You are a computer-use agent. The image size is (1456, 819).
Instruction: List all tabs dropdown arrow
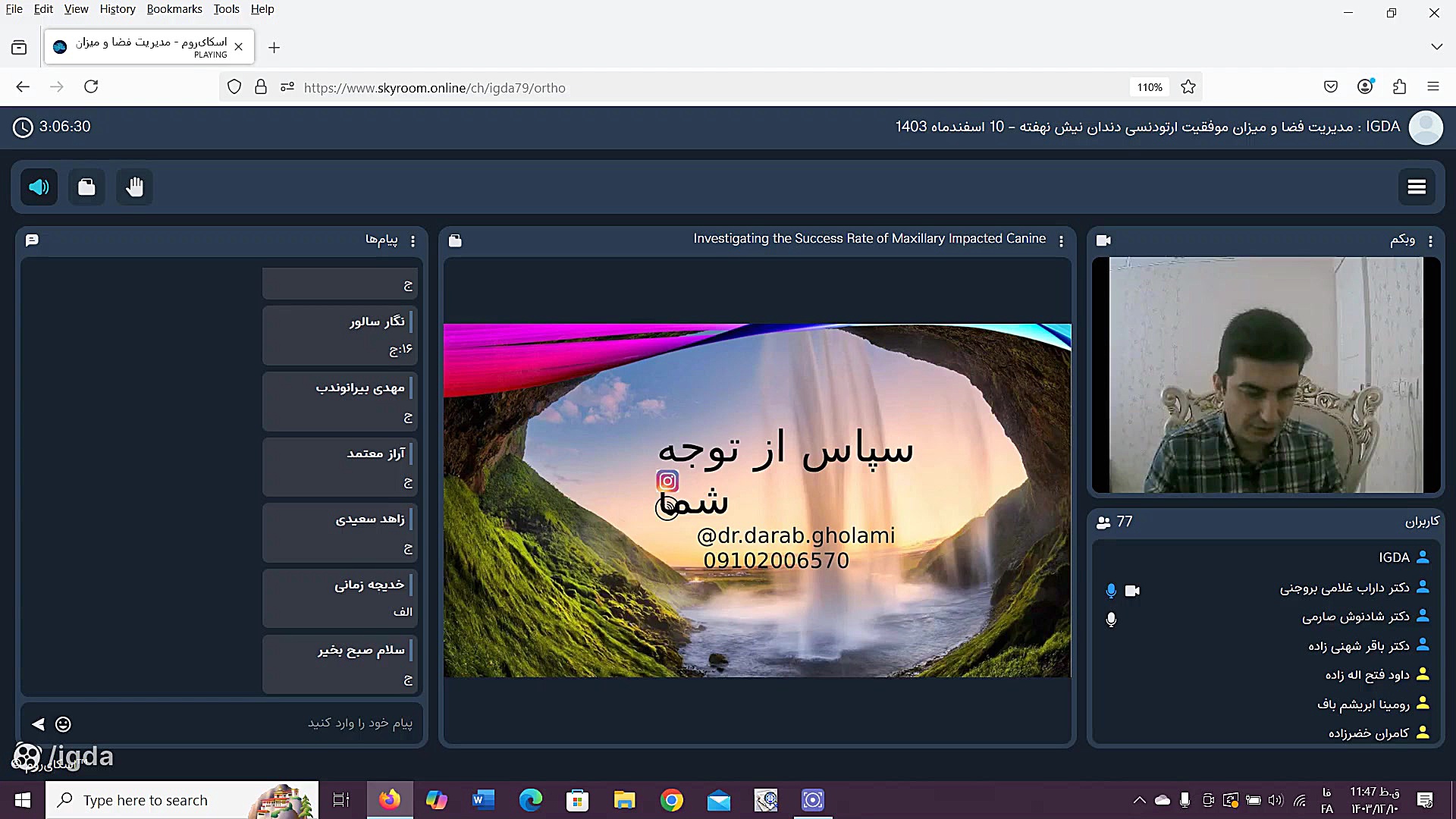(1436, 47)
